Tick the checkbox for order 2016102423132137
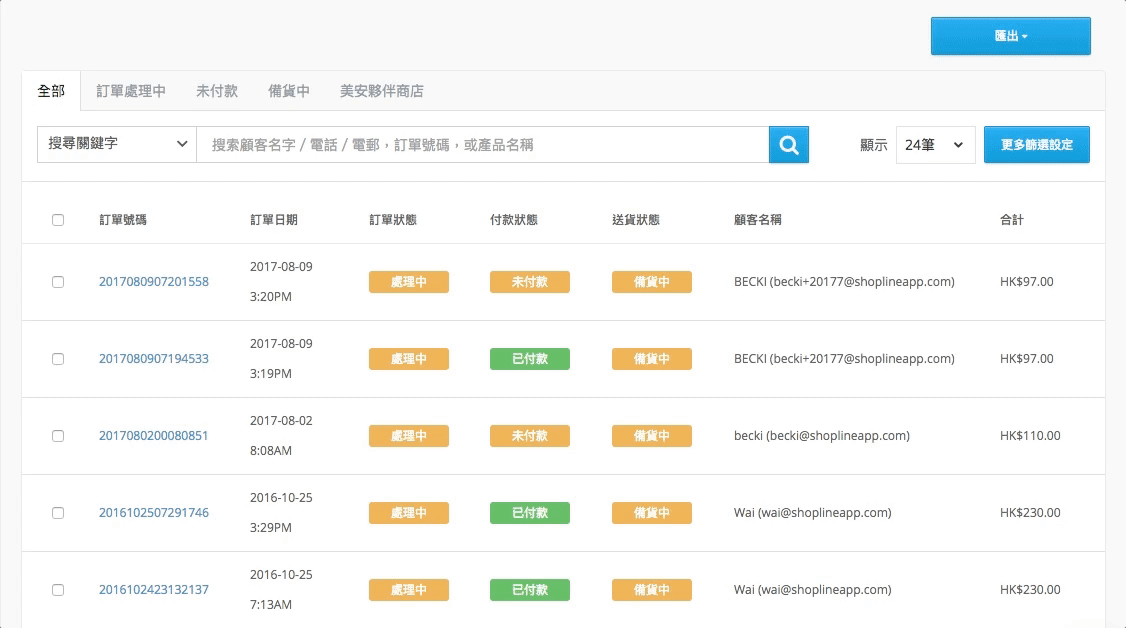Viewport: 1126px width, 628px height. [58, 590]
